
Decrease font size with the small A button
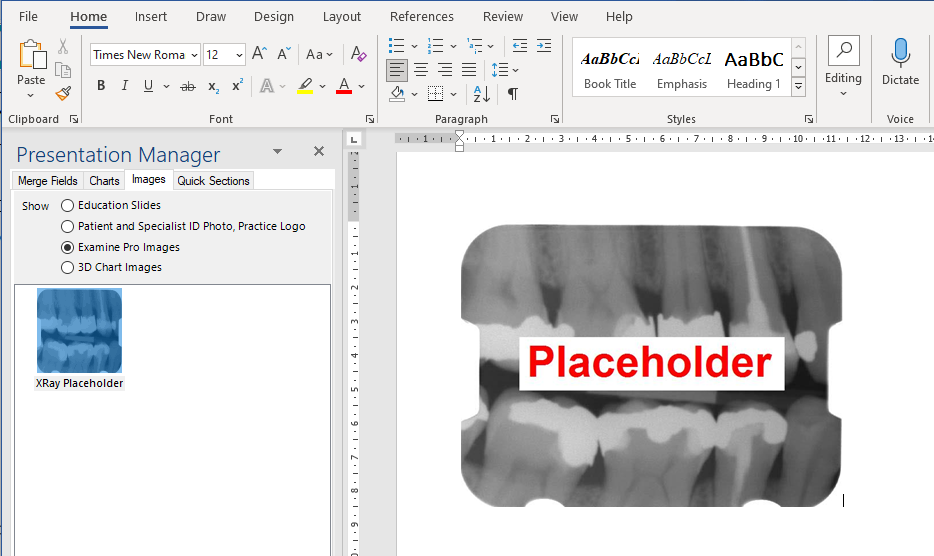284,54
